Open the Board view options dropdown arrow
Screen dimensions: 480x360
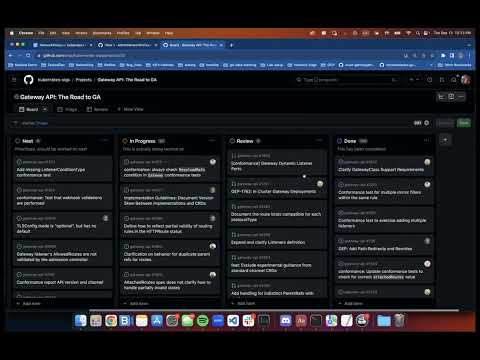click(45, 109)
